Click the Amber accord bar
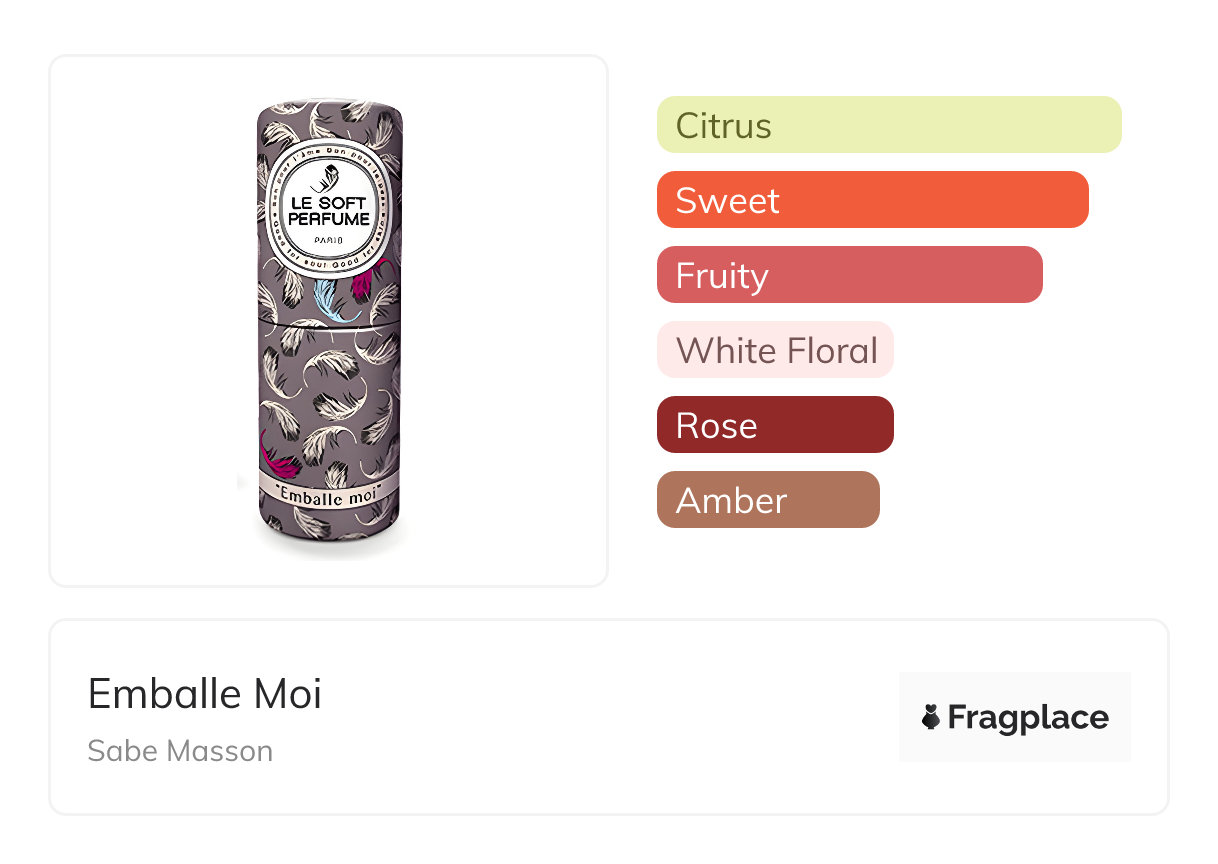Image resolution: width=1218 pixels, height=864 pixels. [x=768, y=500]
